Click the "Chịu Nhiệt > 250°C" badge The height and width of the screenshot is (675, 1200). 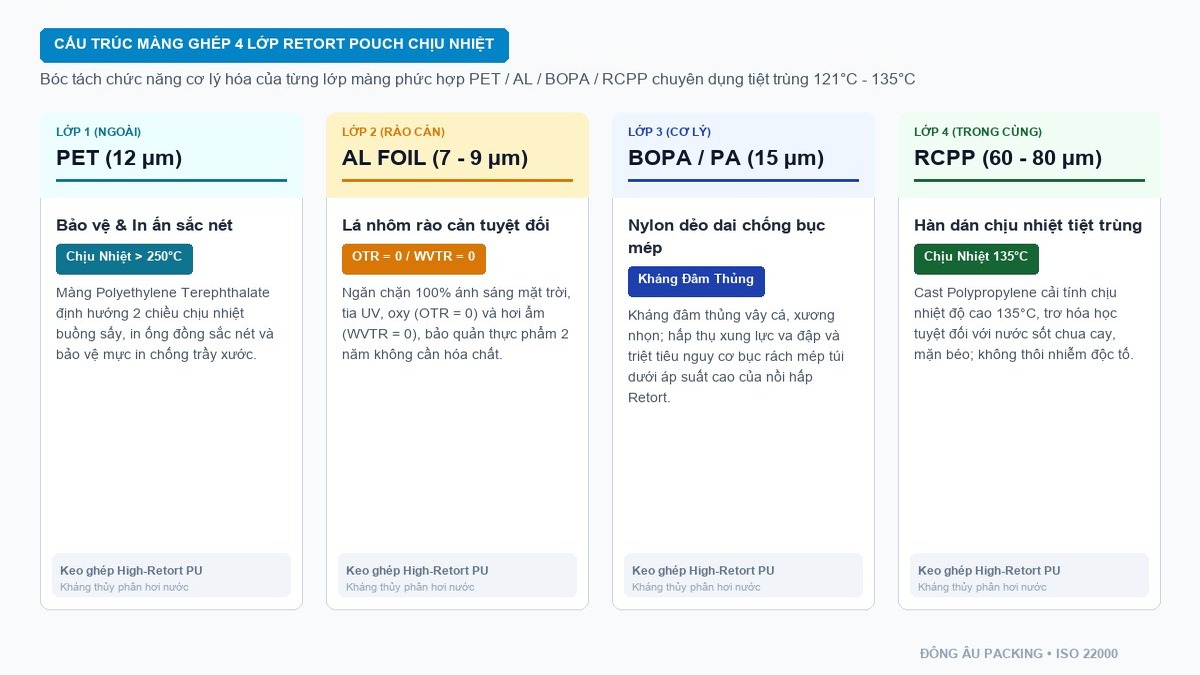pyautogui.click(x=124, y=258)
